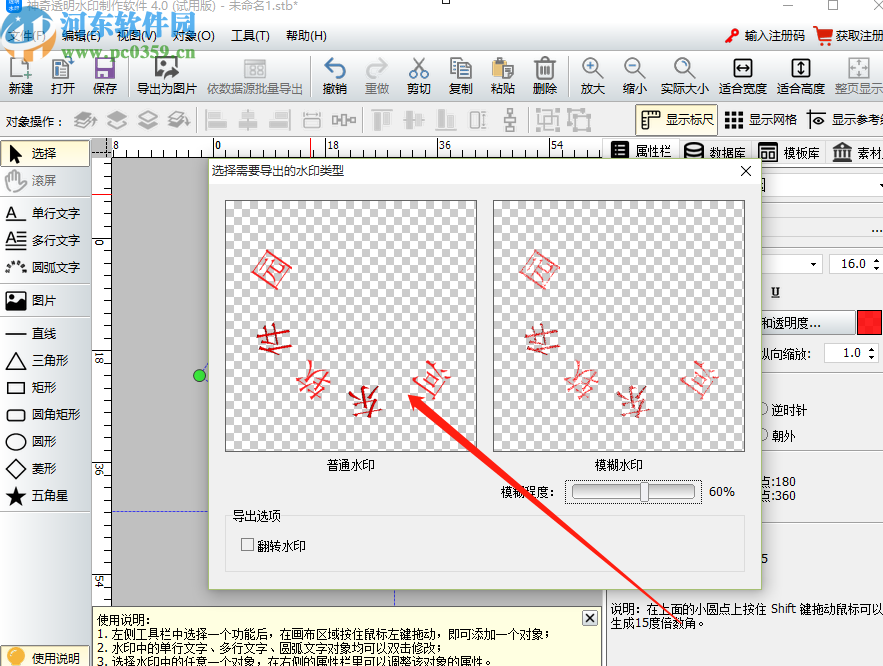Click the Copy (复制) icon
The image size is (883, 666).
[x=461, y=76]
